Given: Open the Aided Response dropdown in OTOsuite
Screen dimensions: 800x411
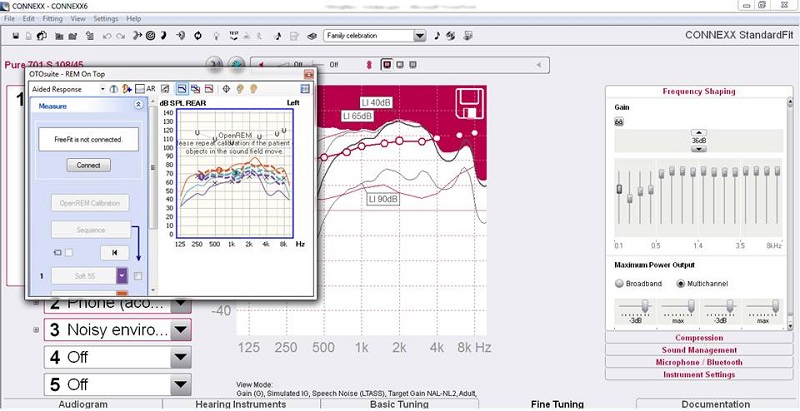Looking at the screenshot, I should [103, 89].
